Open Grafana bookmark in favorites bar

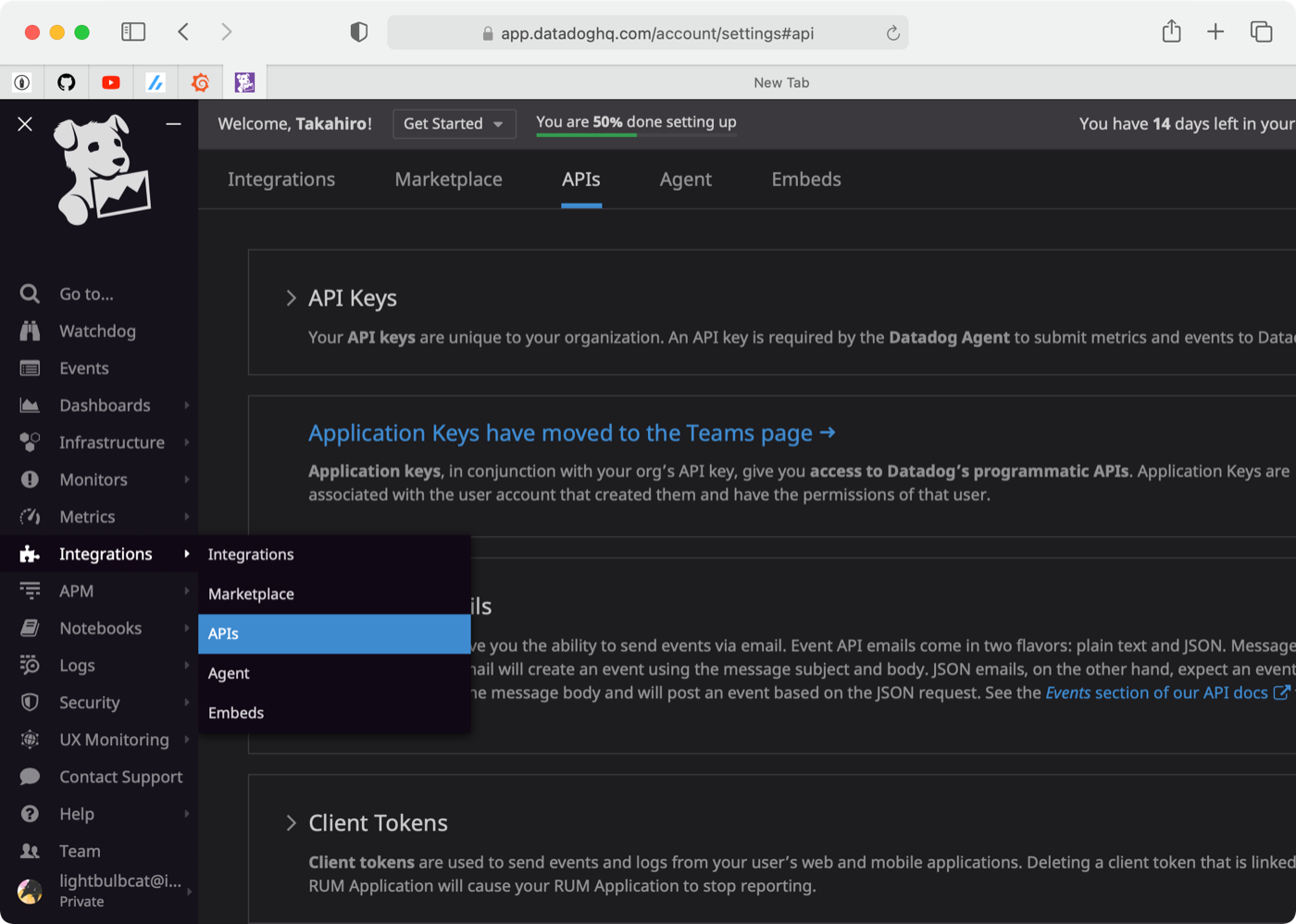(200, 82)
